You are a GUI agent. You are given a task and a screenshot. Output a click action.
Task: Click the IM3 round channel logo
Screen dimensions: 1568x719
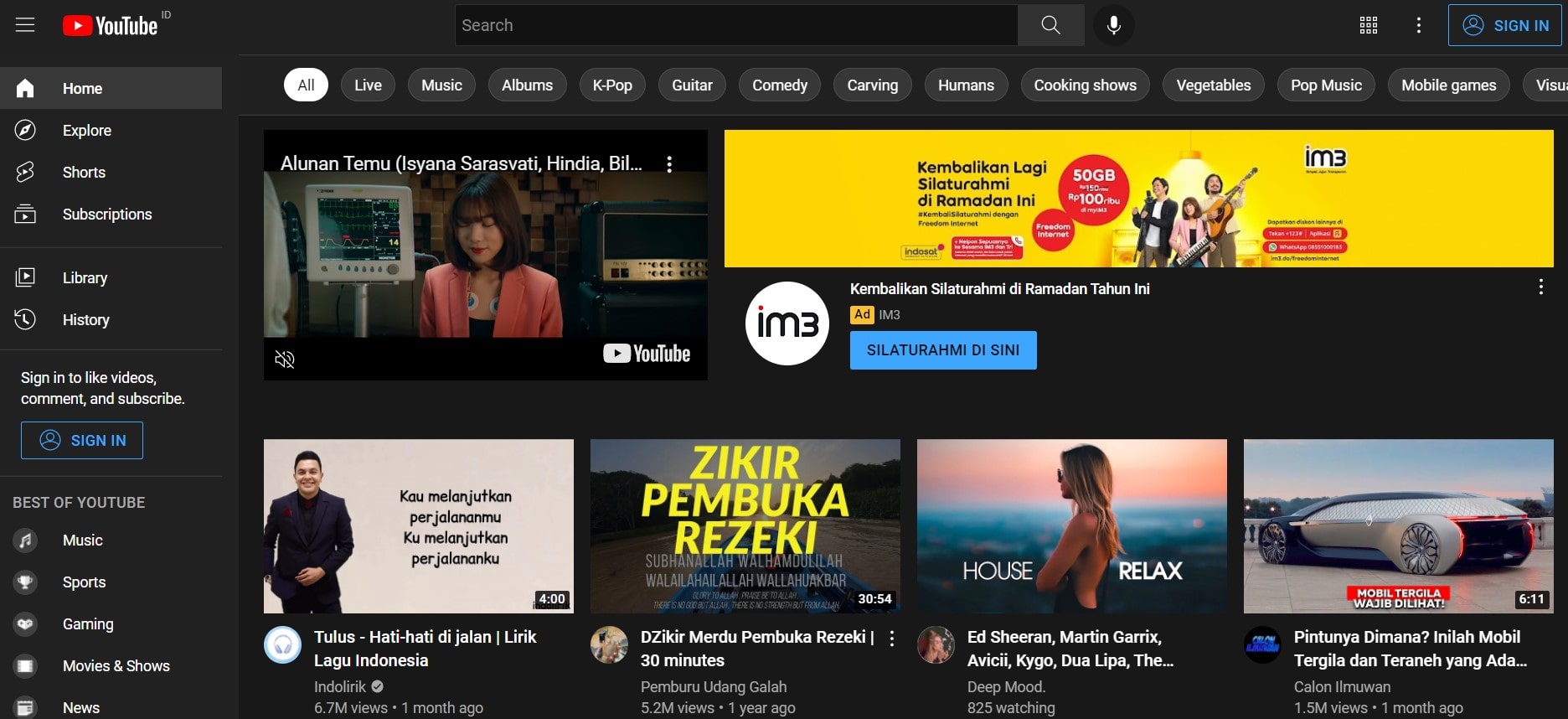[787, 323]
